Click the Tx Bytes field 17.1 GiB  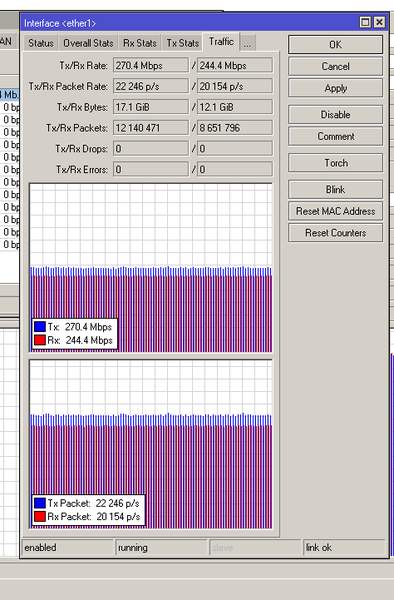click(151, 107)
